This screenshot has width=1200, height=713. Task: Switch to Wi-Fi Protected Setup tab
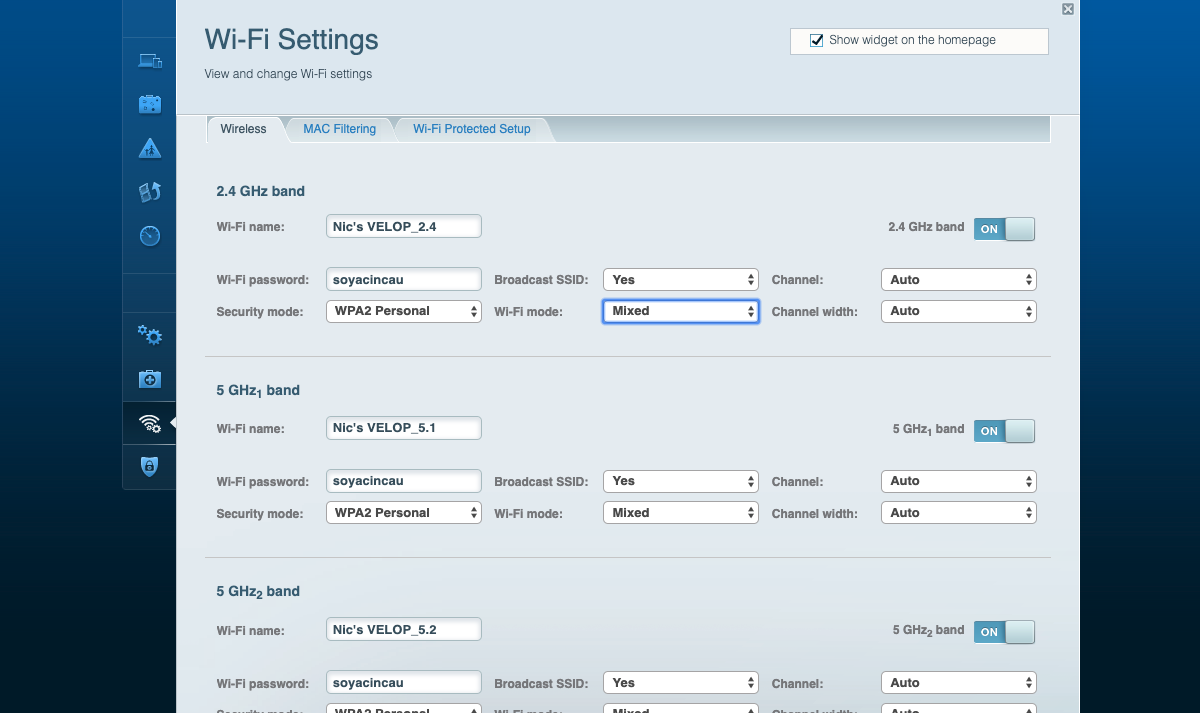click(x=472, y=129)
